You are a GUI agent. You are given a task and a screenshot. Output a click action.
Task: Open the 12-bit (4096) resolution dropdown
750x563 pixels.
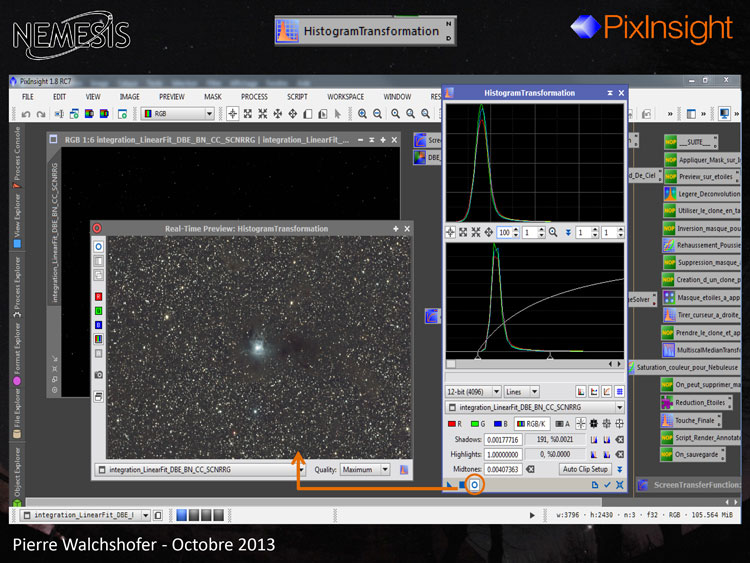pyautogui.click(x=473, y=392)
